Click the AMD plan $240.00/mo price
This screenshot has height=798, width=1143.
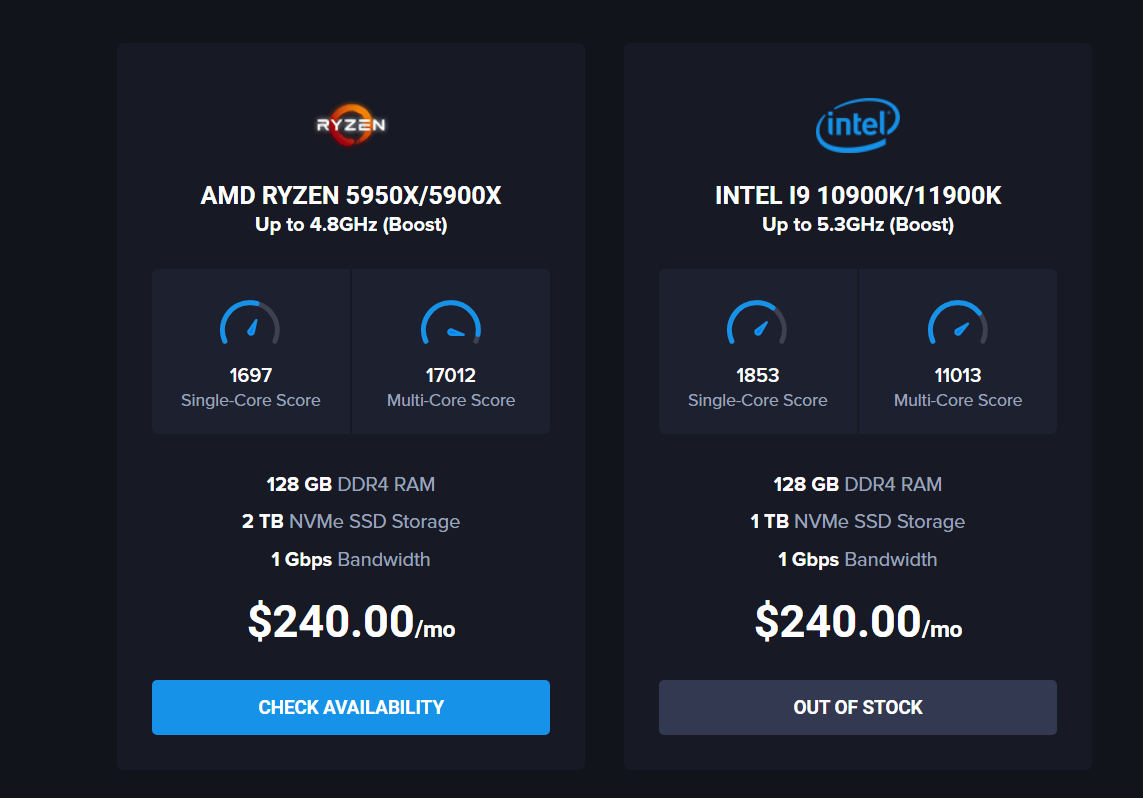(351, 622)
